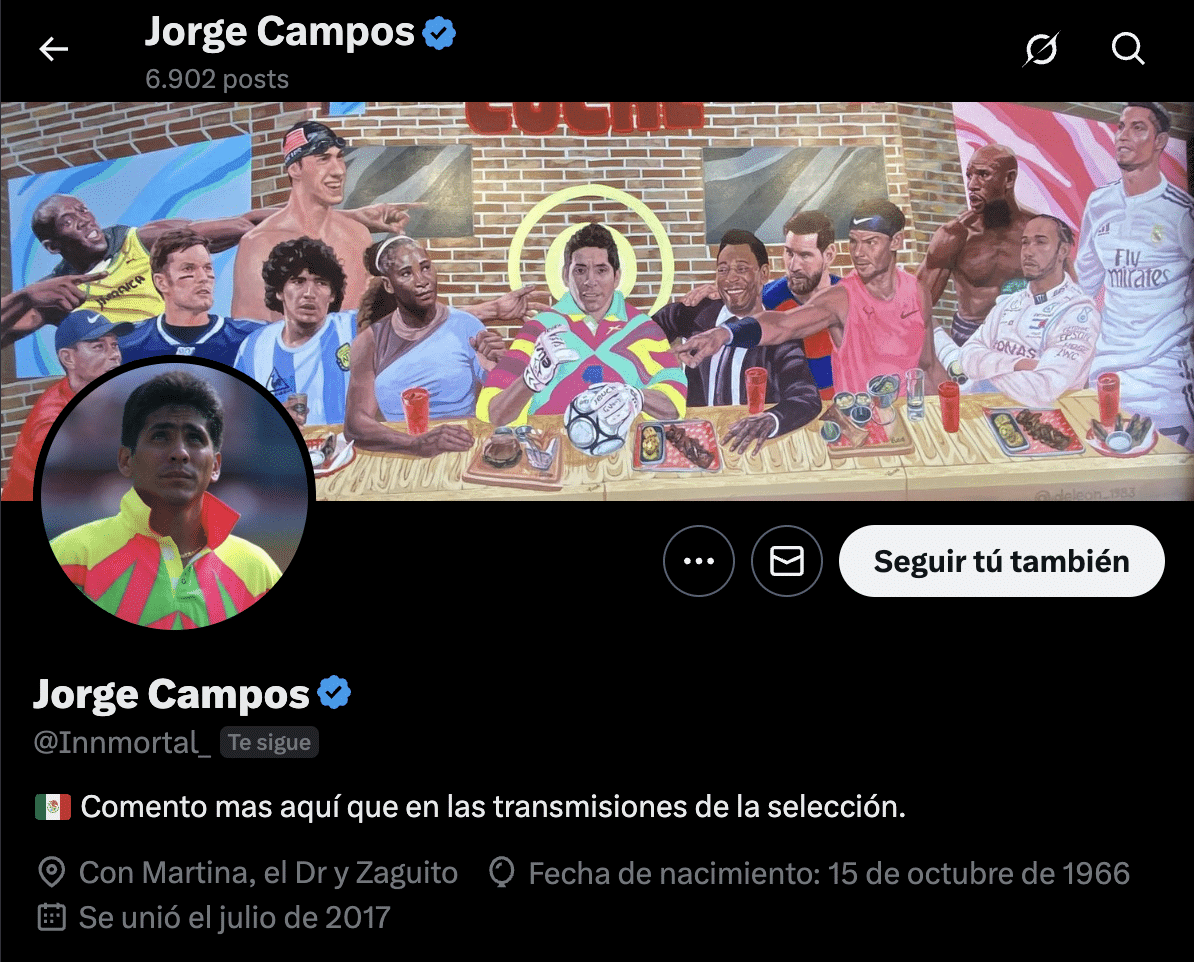Click the Mexican flag emoji in bio
The width and height of the screenshot is (1194, 962).
[x=53, y=807]
